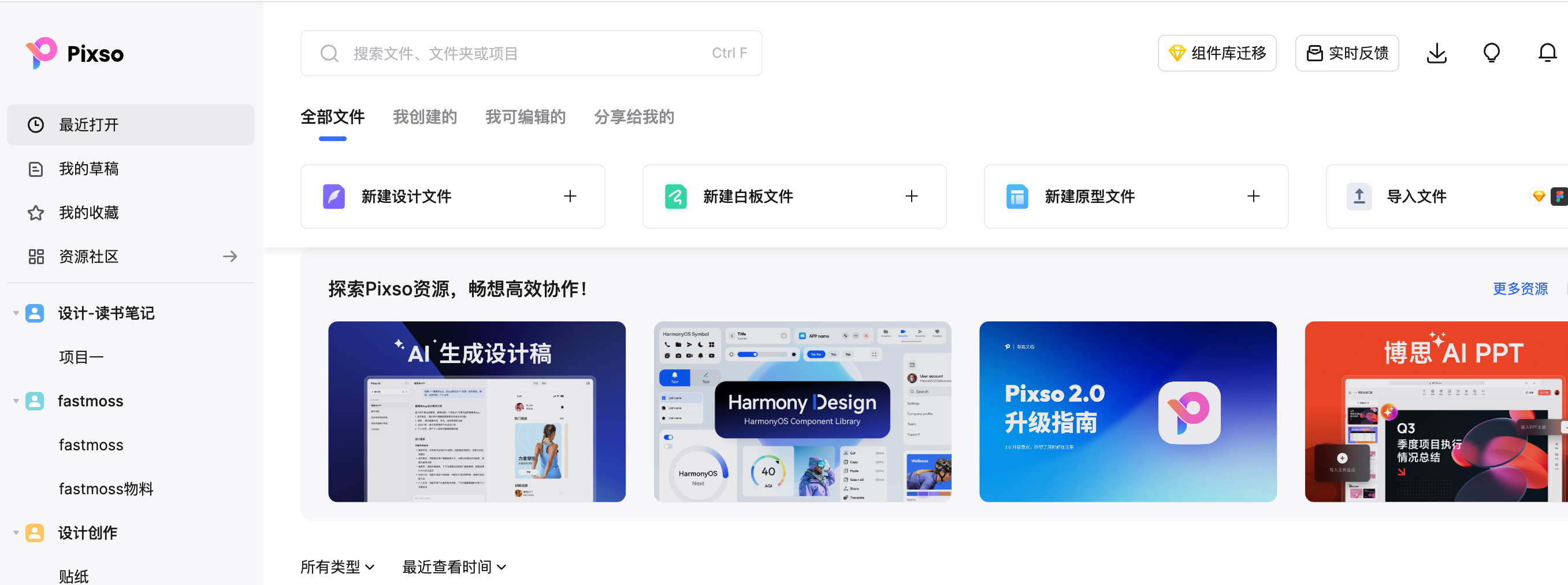Open 最近打开 in the sidebar
The width and height of the screenshot is (1568, 585).
130,125
